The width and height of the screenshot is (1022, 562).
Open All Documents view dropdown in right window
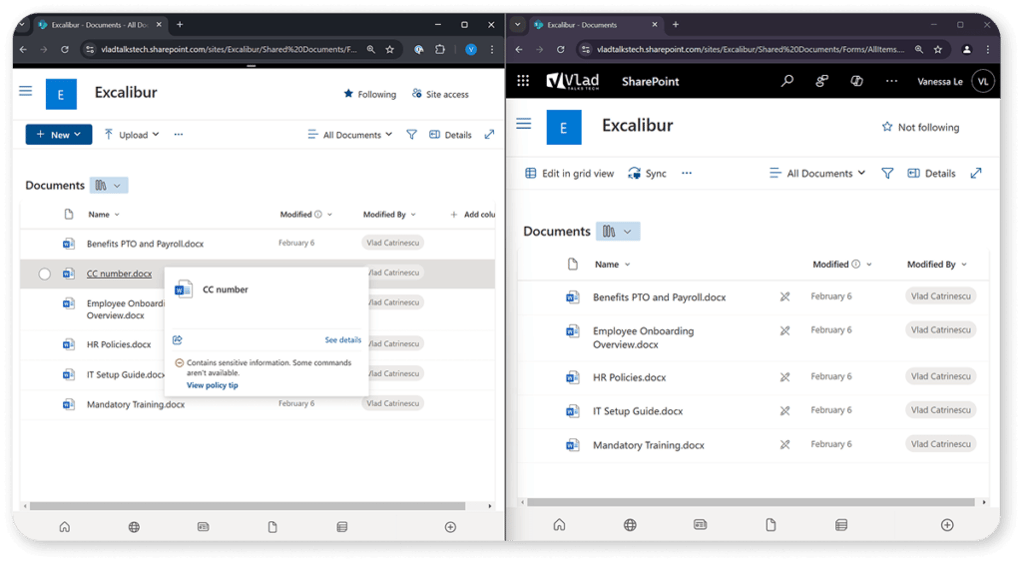pyautogui.click(x=817, y=173)
